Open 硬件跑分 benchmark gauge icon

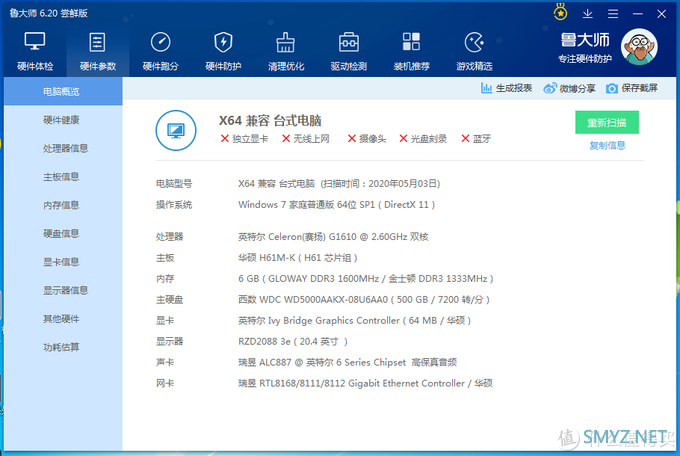pos(160,42)
